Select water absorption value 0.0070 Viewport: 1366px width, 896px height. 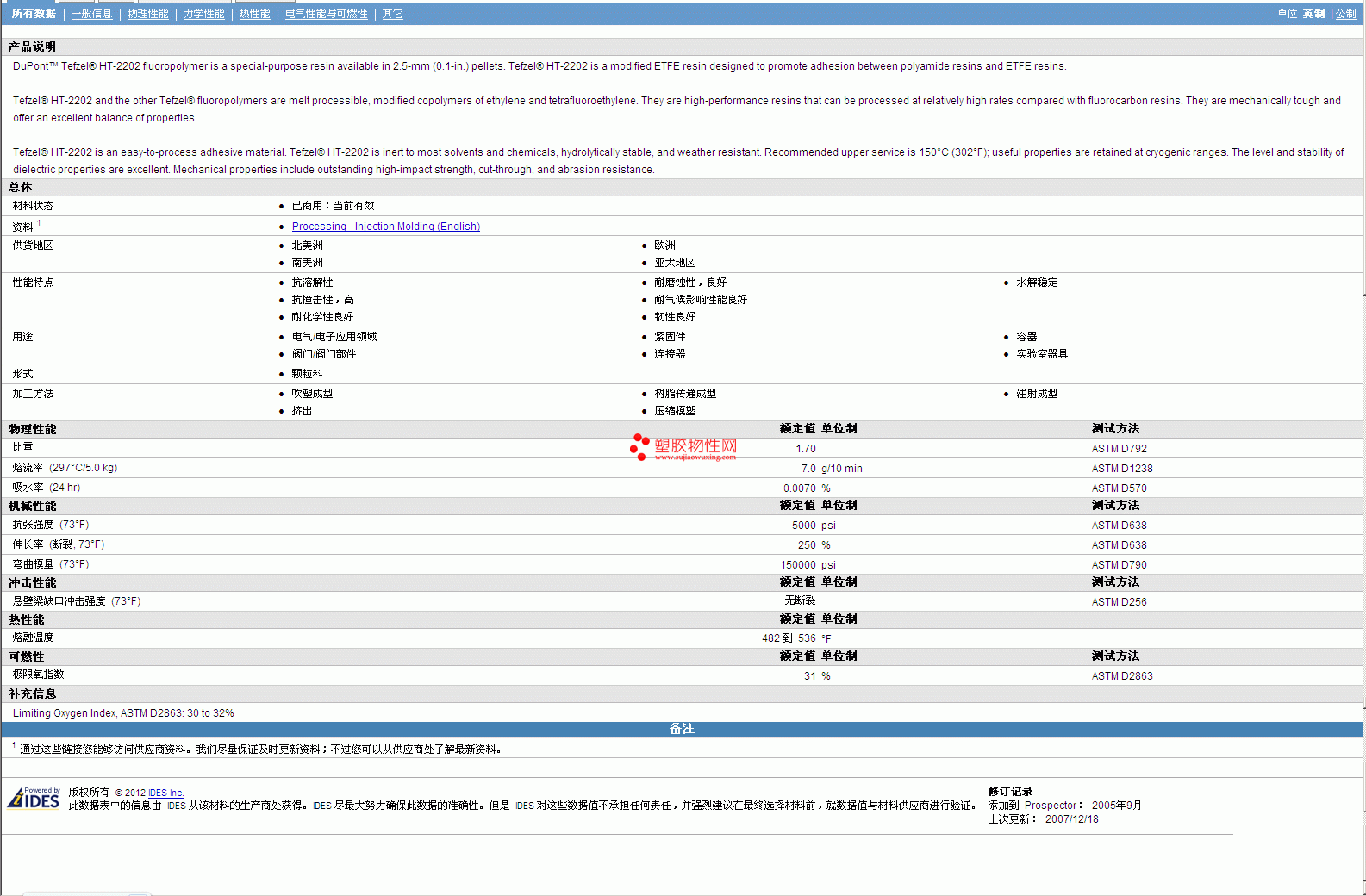(x=799, y=488)
